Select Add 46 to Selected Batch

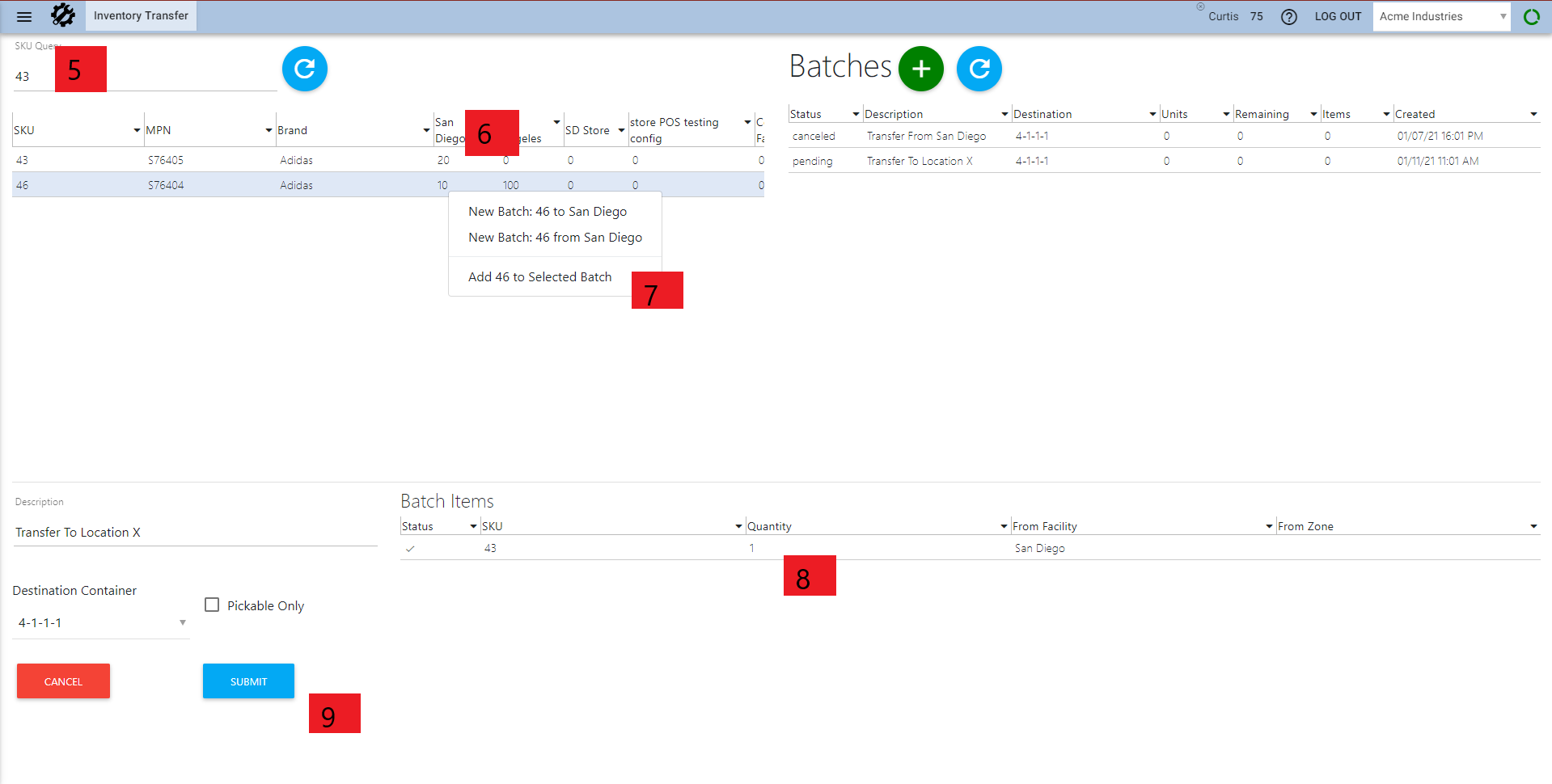click(x=539, y=277)
